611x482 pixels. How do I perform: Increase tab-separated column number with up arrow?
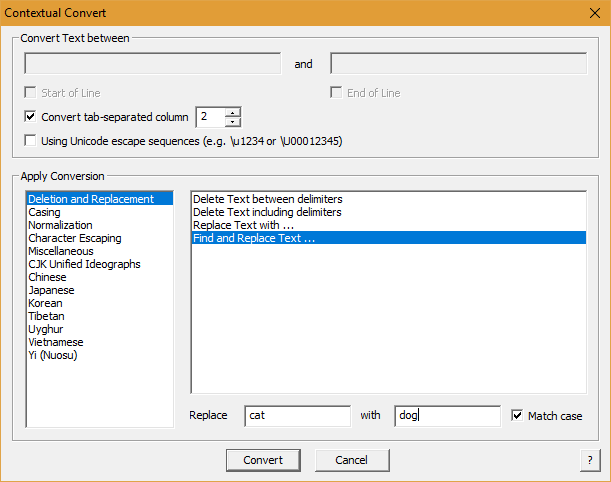(x=233, y=113)
